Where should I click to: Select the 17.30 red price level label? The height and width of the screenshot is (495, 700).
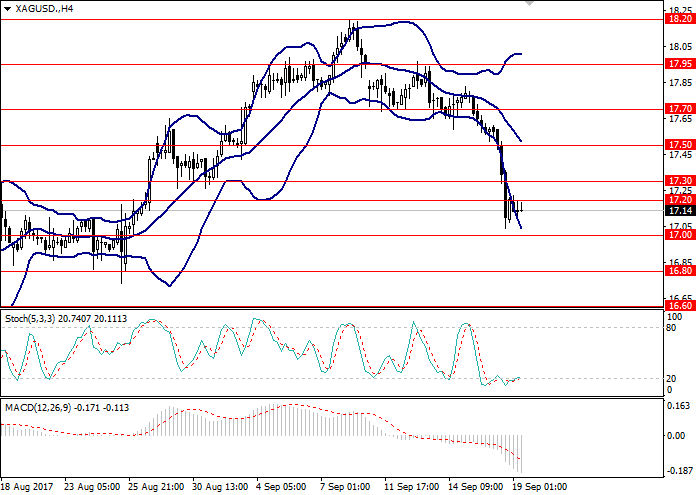click(681, 181)
